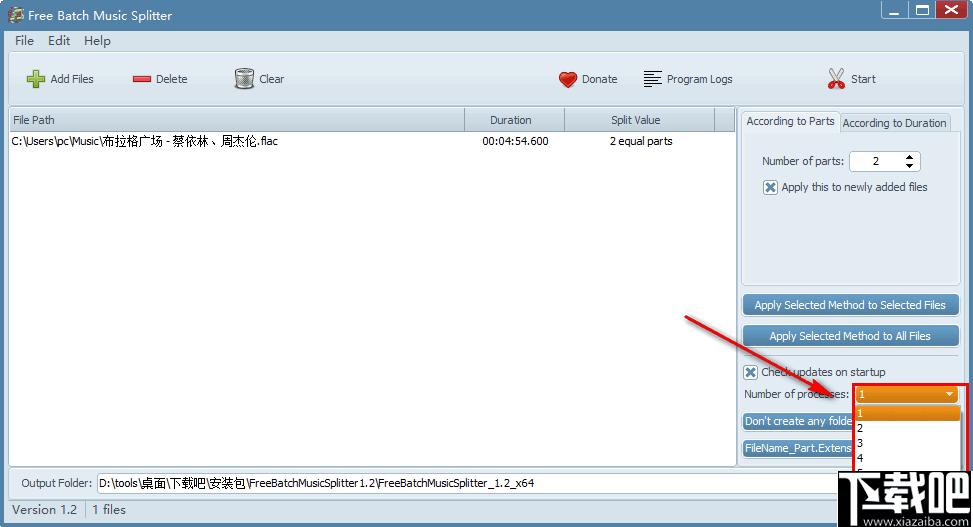The height and width of the screenshot is (527, 973).
Task: Click Apply Selected Method to All Files
Action: click(x=850, y=336)
